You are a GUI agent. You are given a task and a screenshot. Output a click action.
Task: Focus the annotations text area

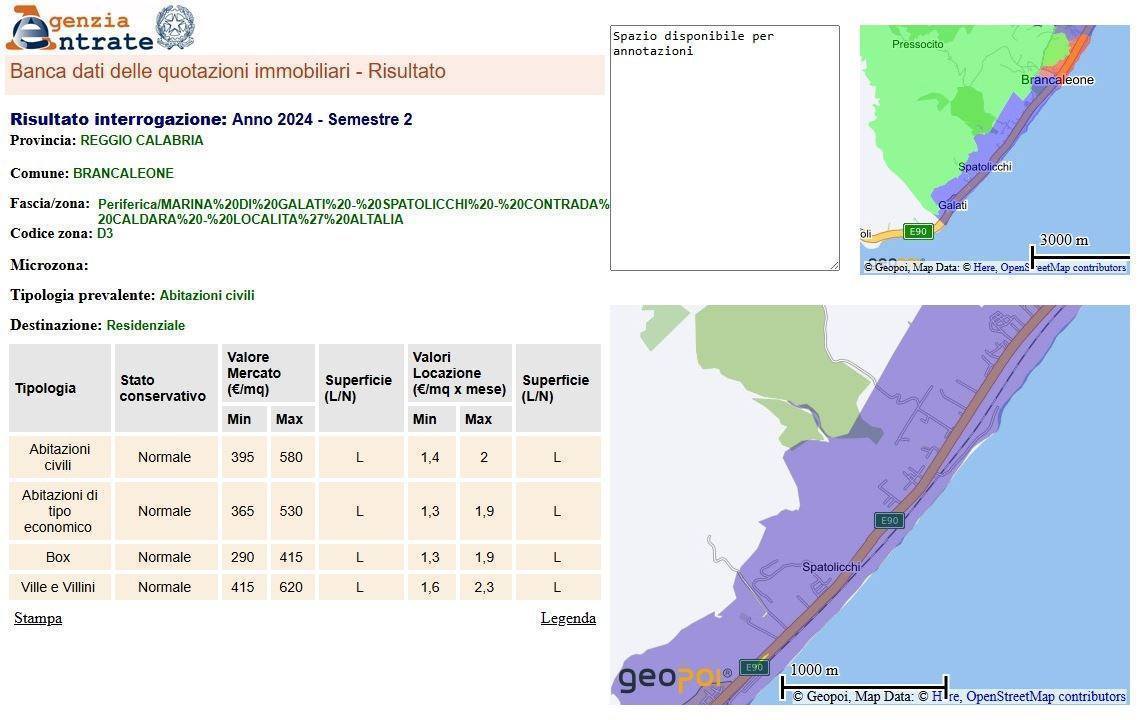(724, 150)
